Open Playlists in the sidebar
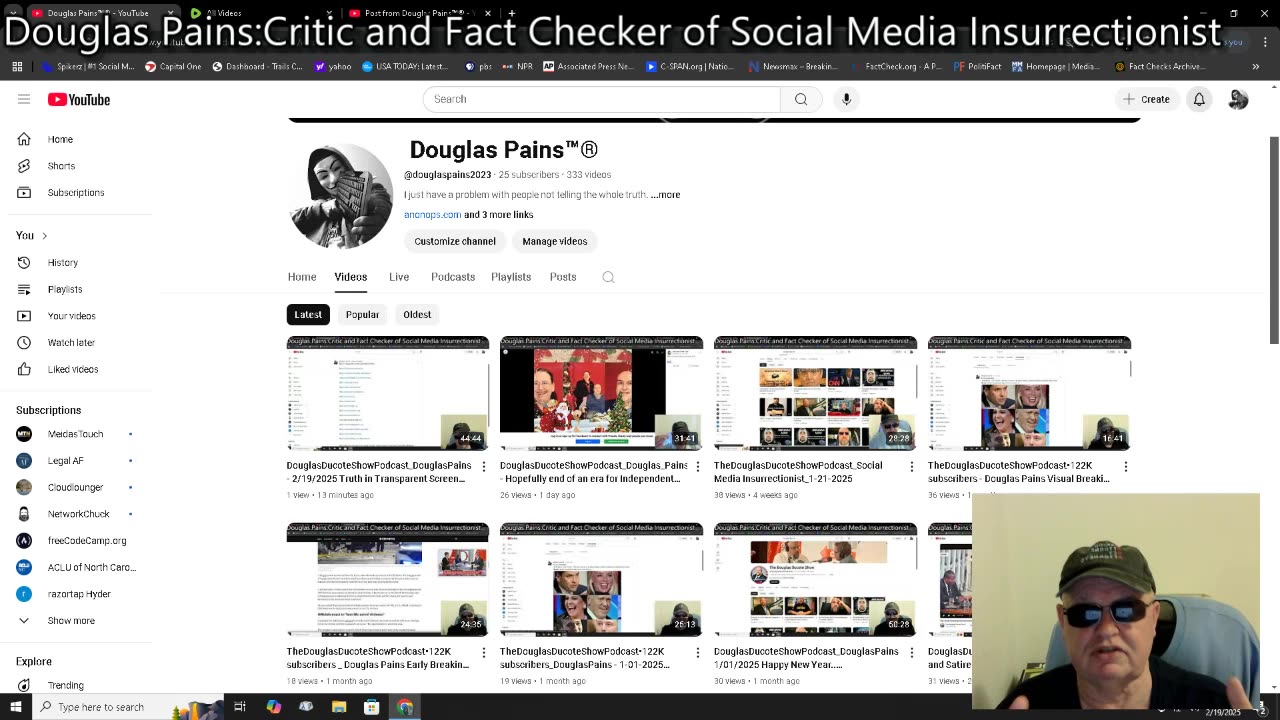This screenshot has width=1280, height=720. coord(78,289)
